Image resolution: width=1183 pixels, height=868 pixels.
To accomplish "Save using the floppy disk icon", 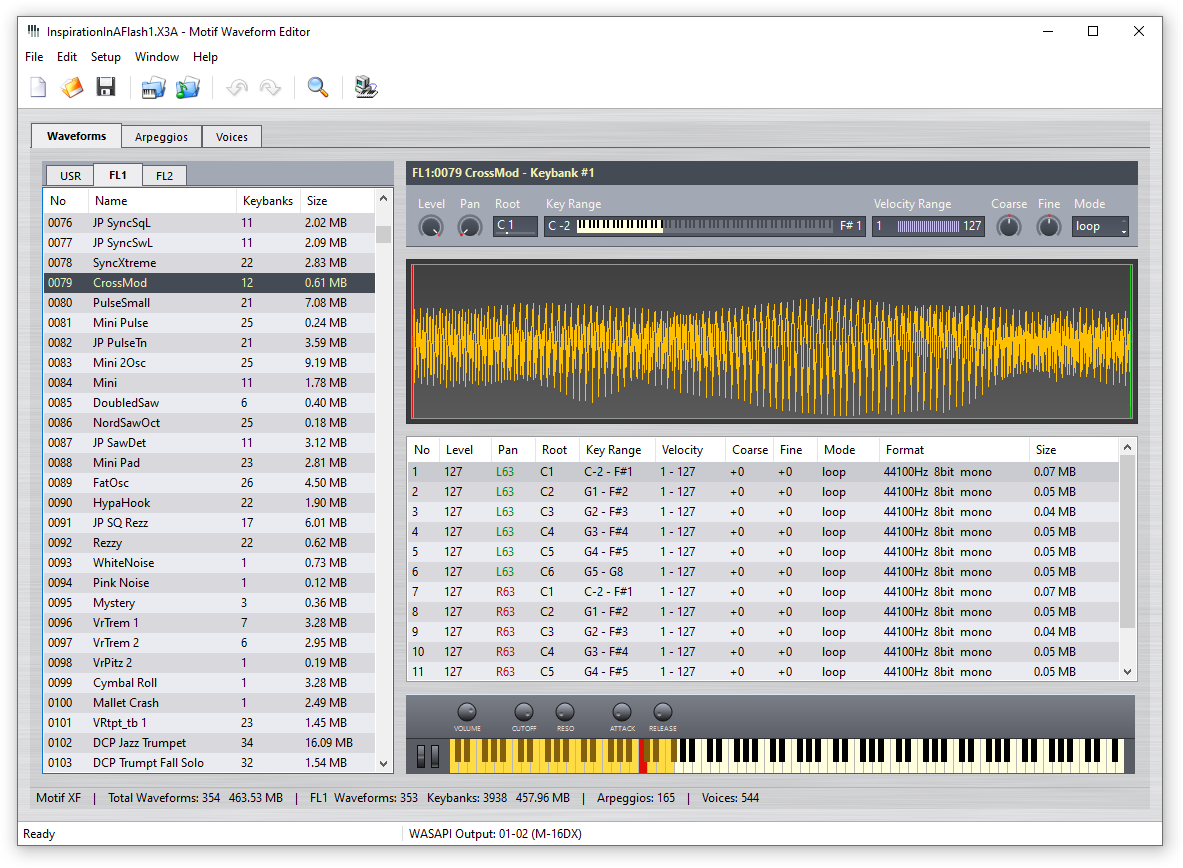I will pos(106,88).
